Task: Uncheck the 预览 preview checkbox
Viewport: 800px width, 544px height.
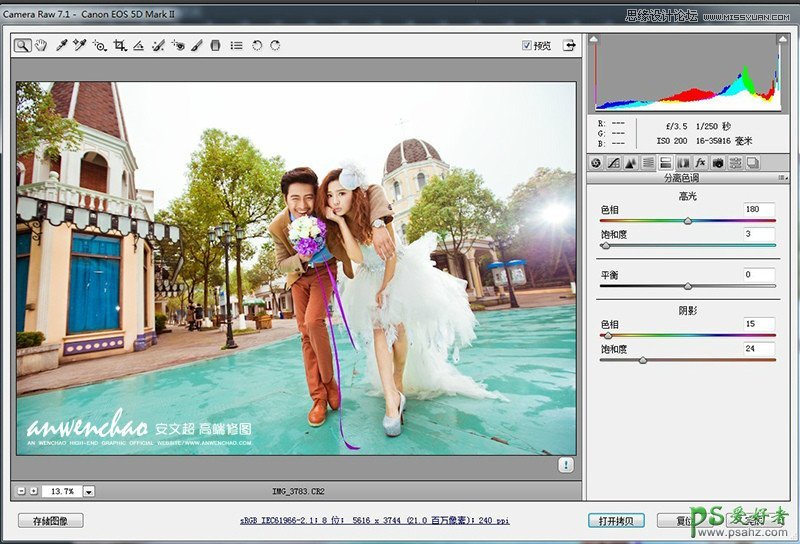Action: point(527,45)
